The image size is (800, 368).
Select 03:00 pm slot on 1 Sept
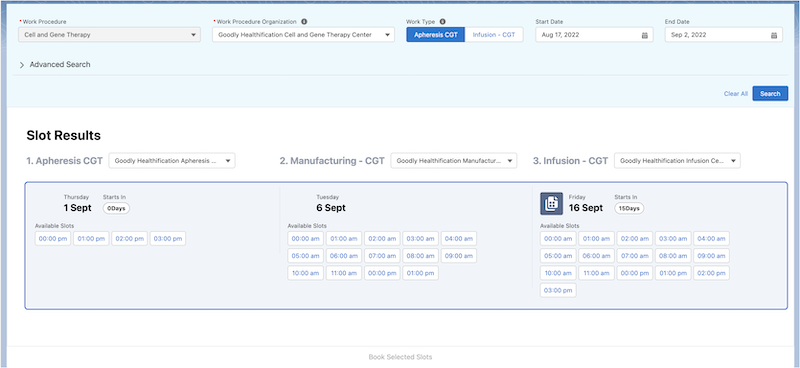(168, 238)
